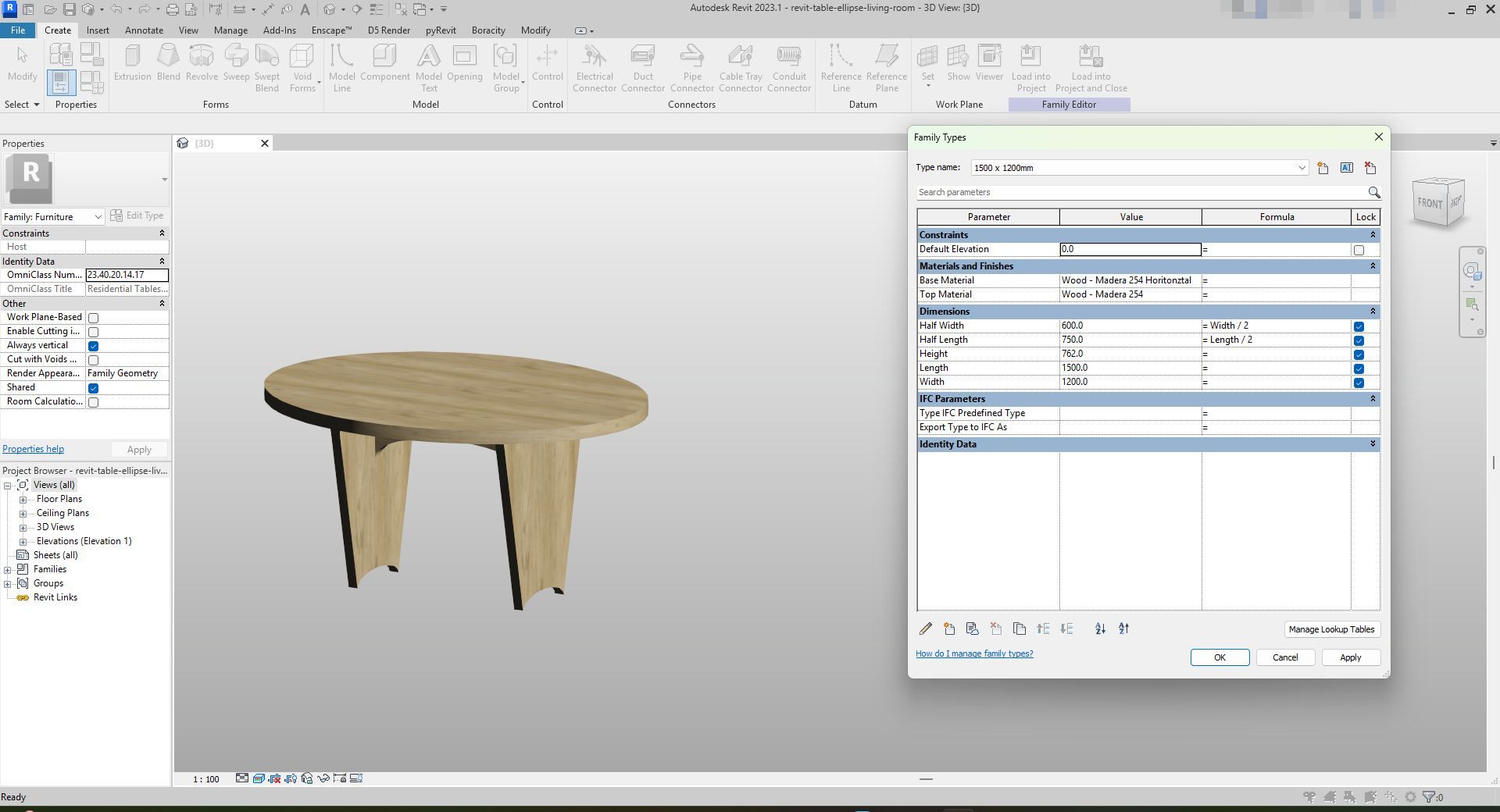This screenshot has height=812, width=1500.
Task: Select the Swept Blend tool
Action: click(x=266, y=68)
